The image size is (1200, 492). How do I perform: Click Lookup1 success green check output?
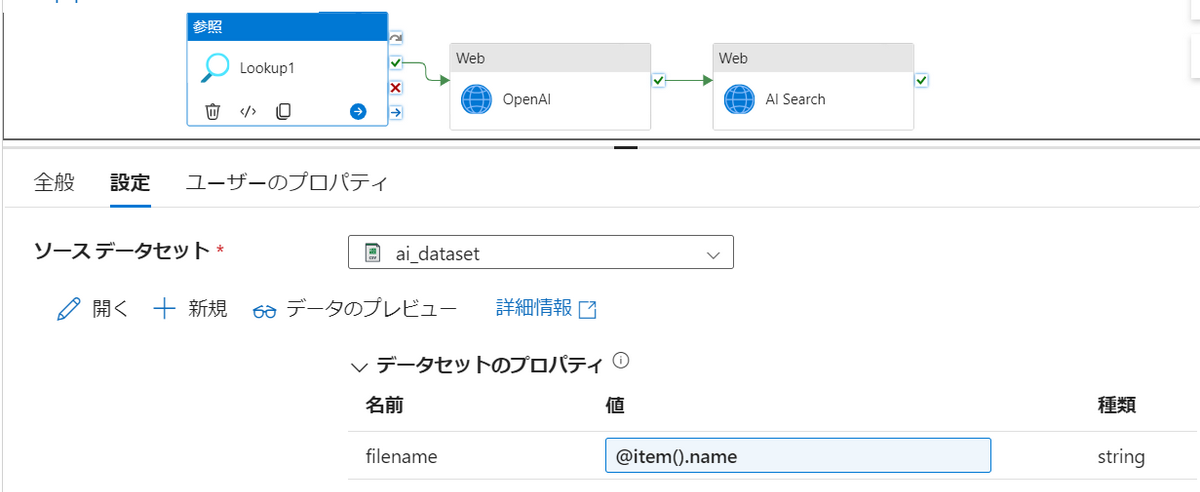(395, 62)
